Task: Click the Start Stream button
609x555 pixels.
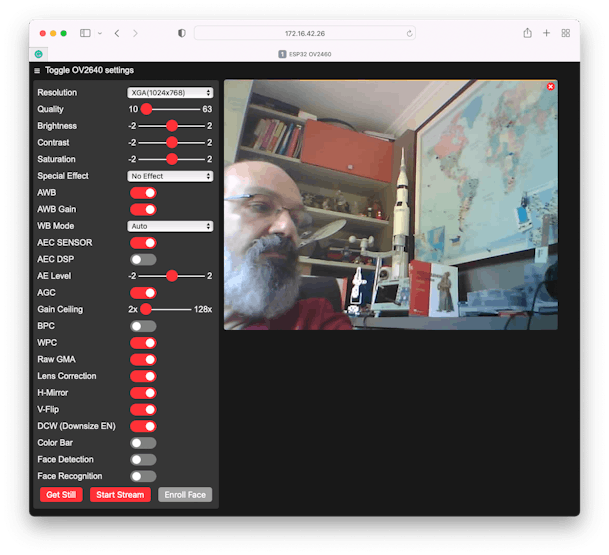Action: pos(120,495)
